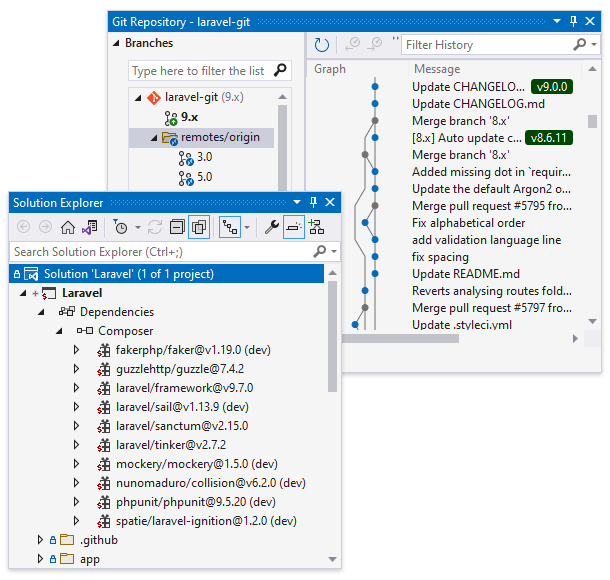Click the Home icon in Solution Explorer
The image size is (610, 580).
(68, 227)
